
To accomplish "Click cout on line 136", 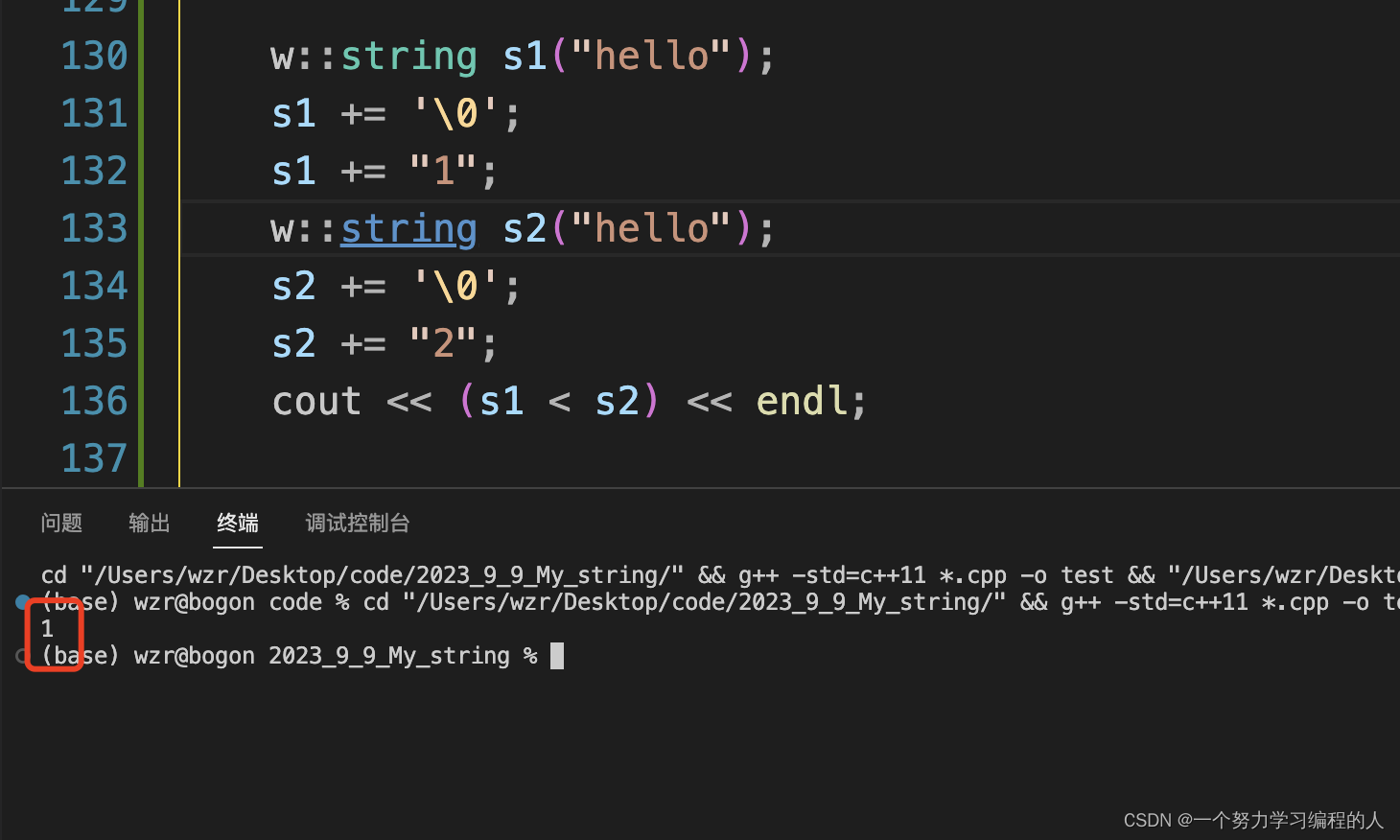I will pyautogui.click(x=316, y=402).
